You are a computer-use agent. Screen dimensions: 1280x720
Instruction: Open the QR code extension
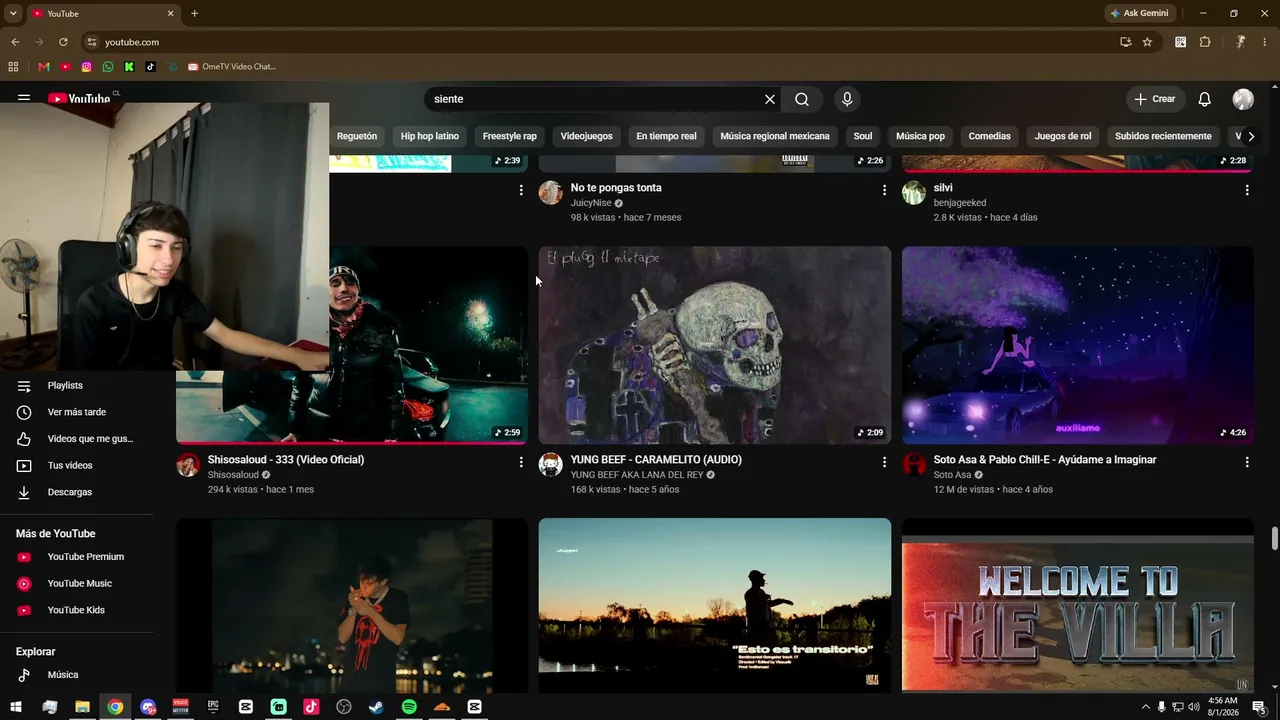[1181, 42]
